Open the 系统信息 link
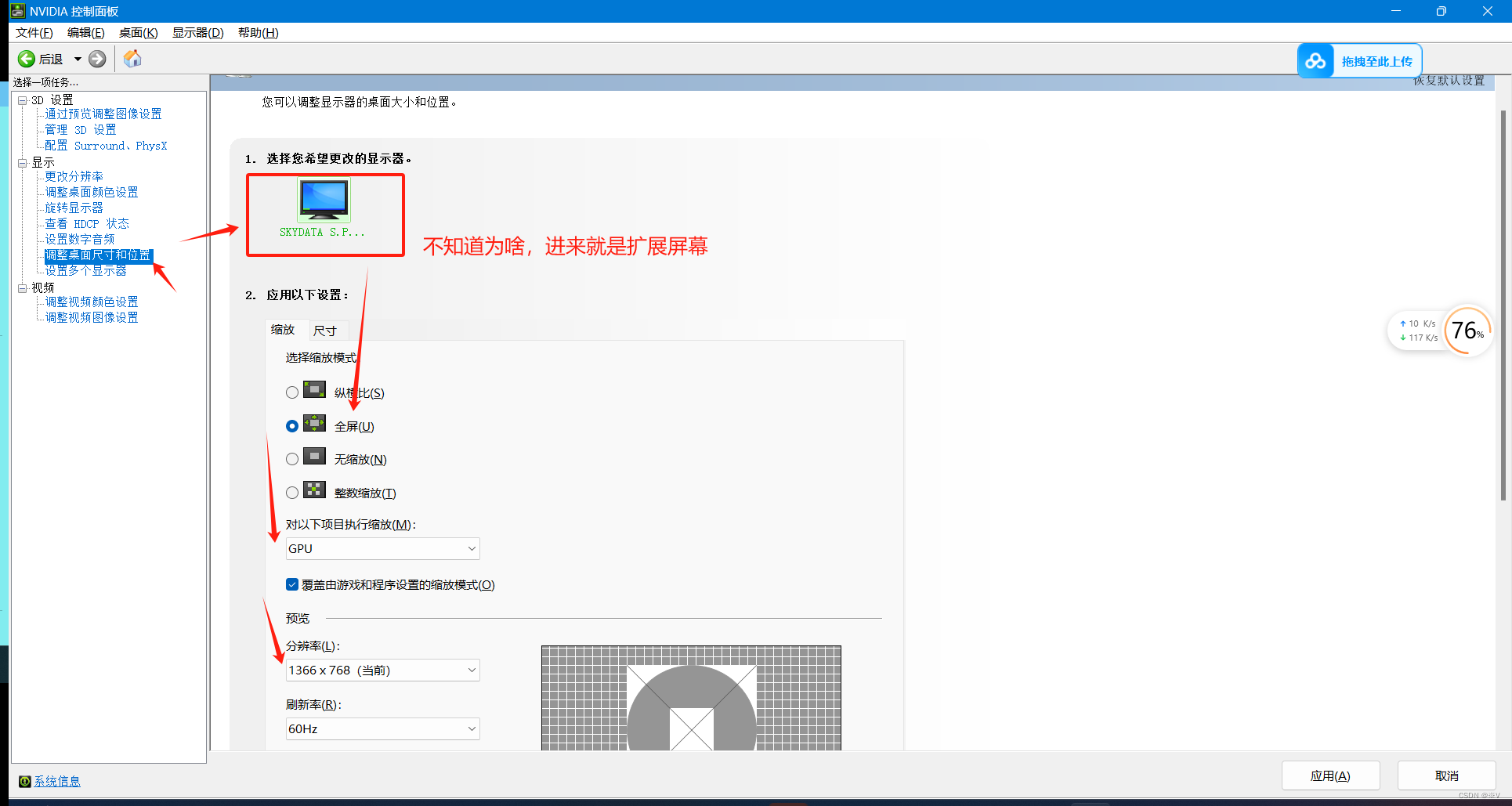The image size is (1512, 806). (x=57, y=781)
